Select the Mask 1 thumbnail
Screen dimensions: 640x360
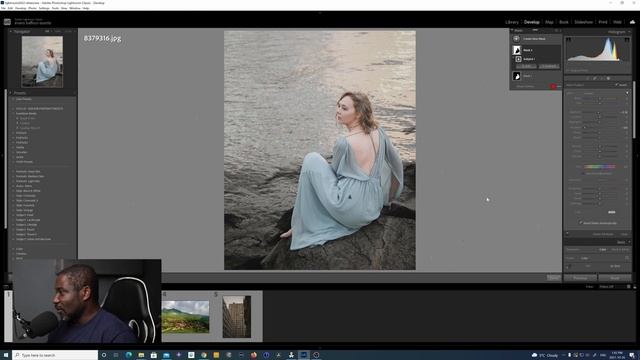[517, 76]
